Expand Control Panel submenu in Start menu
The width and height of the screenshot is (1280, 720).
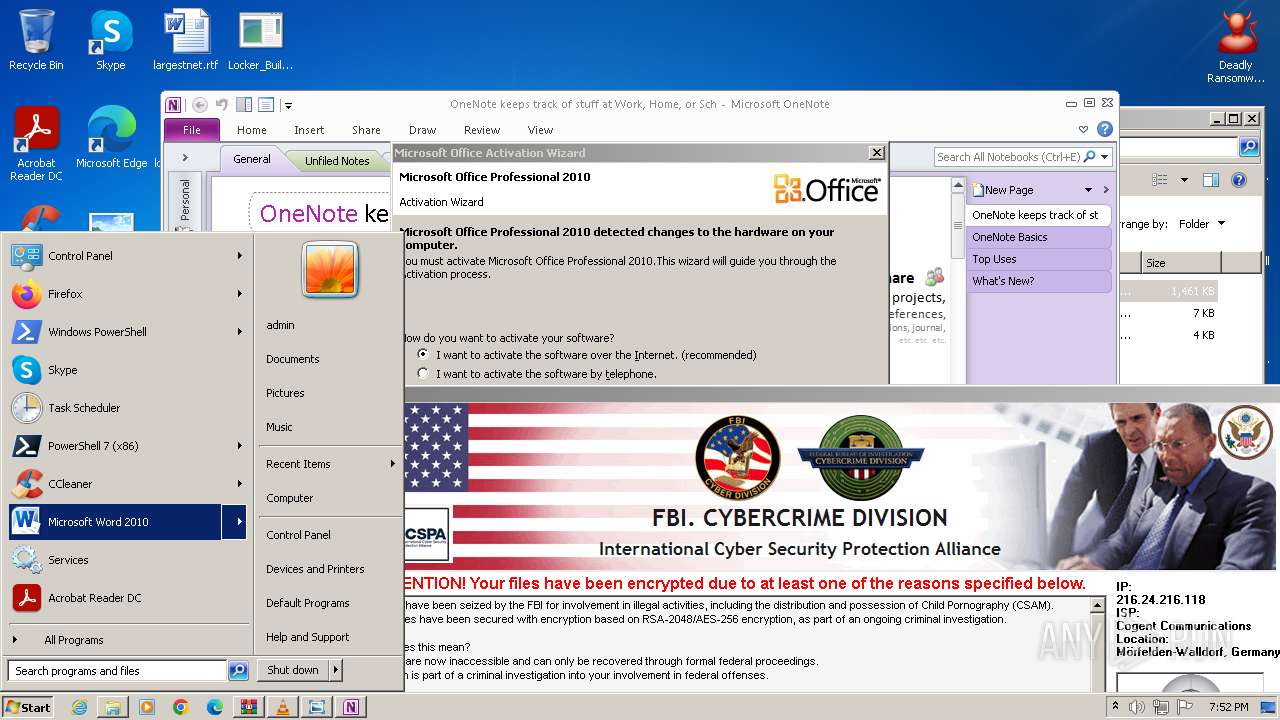point(240,256)
